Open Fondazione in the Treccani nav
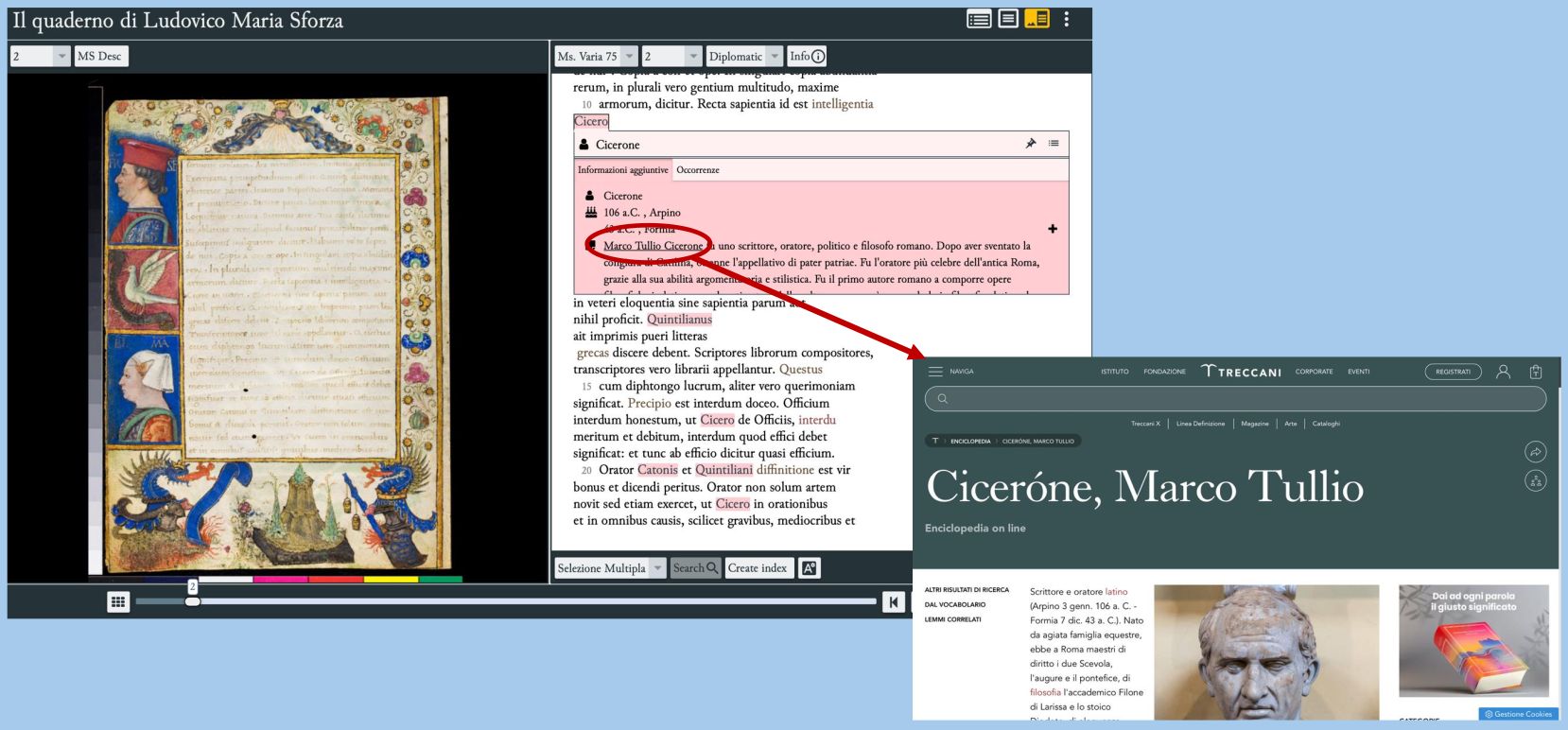Viewport: 1568px width, 730px height. point(1164,372)
